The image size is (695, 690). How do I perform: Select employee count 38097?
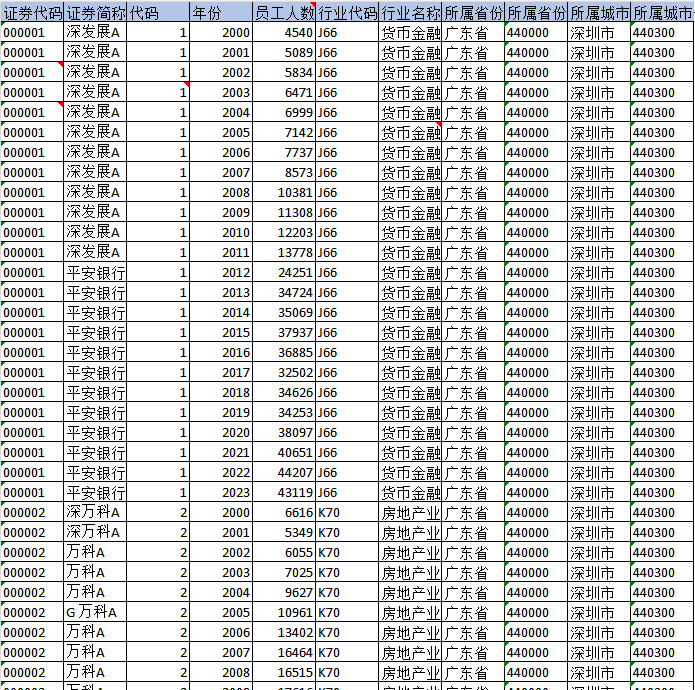284,432
